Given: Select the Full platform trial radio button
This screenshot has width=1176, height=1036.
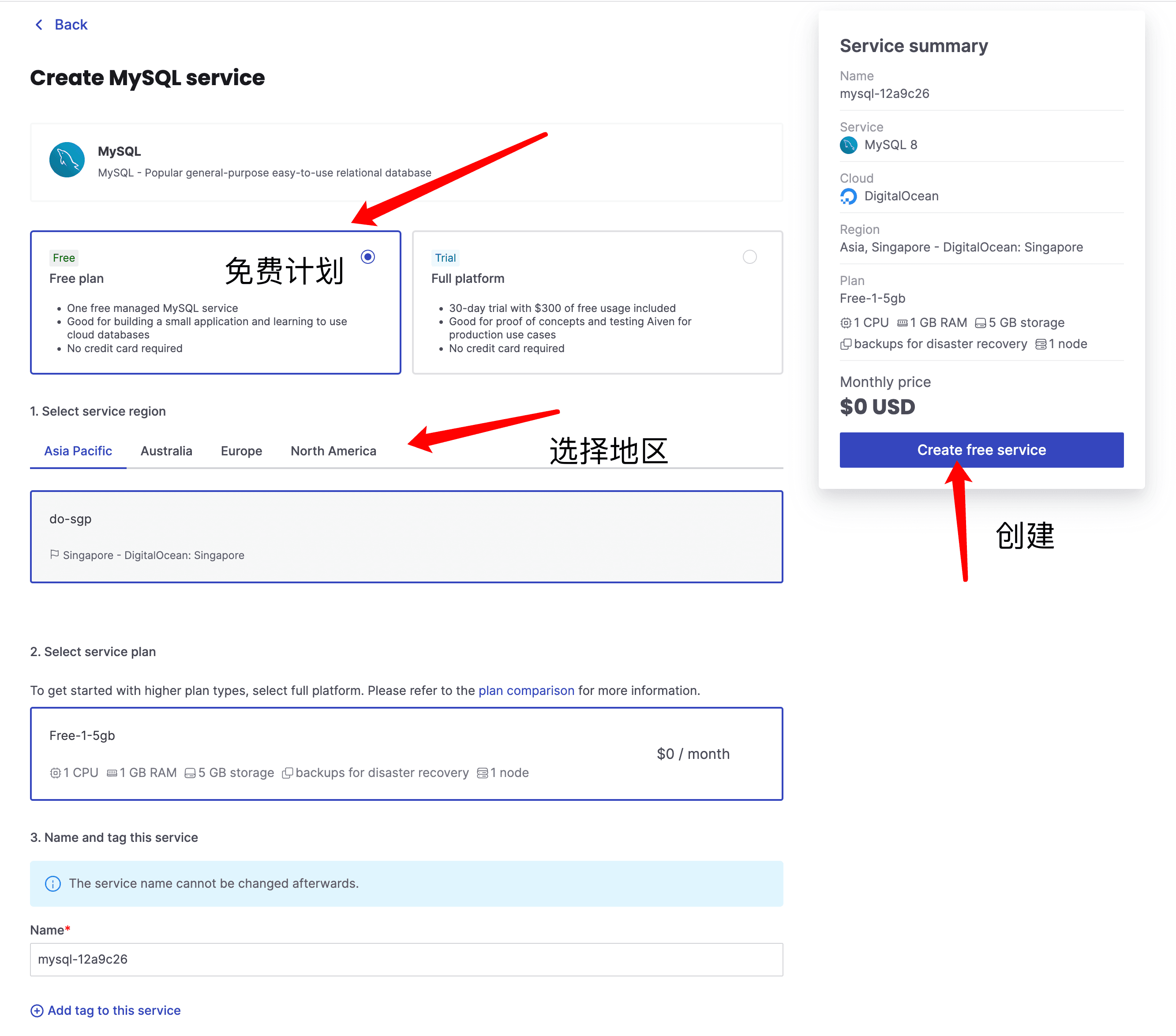Looking at the screenshot, I should pos(750,257).
